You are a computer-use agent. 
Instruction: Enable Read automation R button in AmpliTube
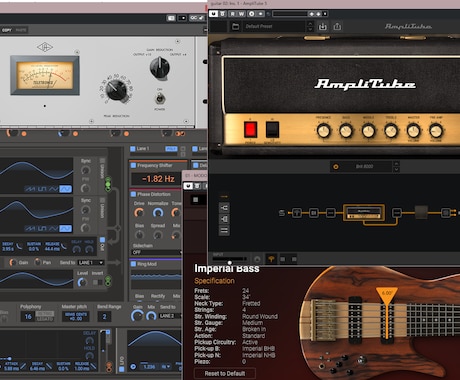coord(232,14)
